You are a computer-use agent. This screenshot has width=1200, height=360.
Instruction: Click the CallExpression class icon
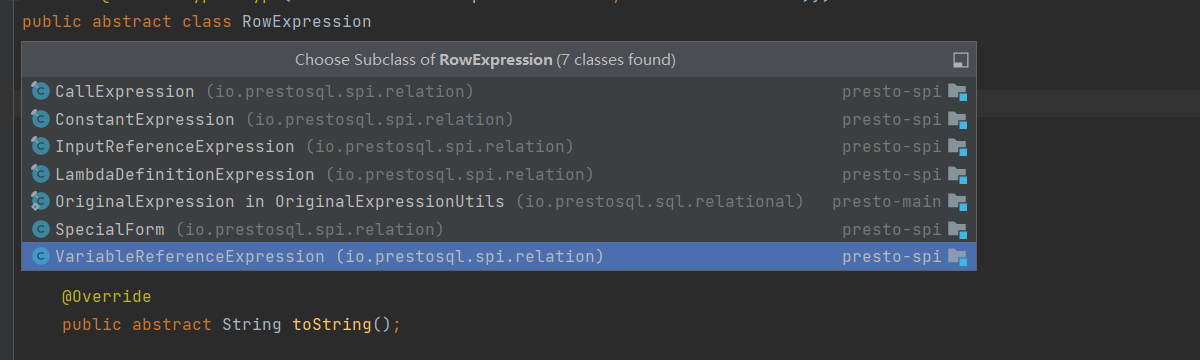coord(40,92)
